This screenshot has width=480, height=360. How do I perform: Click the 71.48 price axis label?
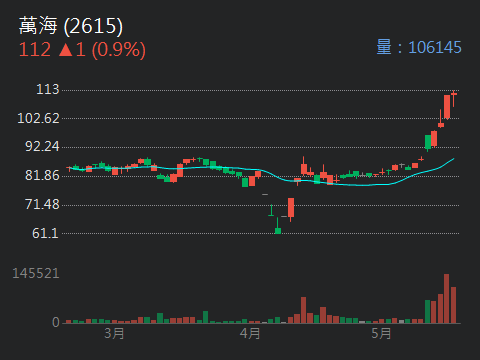42,204
